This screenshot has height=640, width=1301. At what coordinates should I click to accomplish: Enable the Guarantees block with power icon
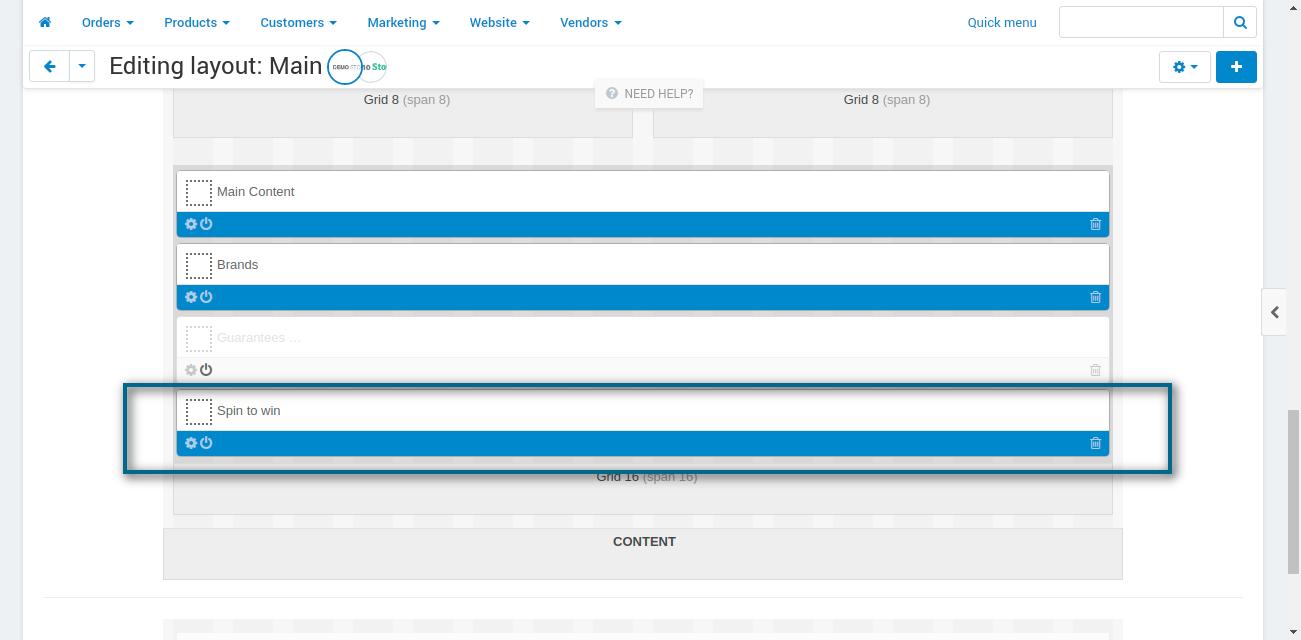pyautogui.click(x=205, y=370)
